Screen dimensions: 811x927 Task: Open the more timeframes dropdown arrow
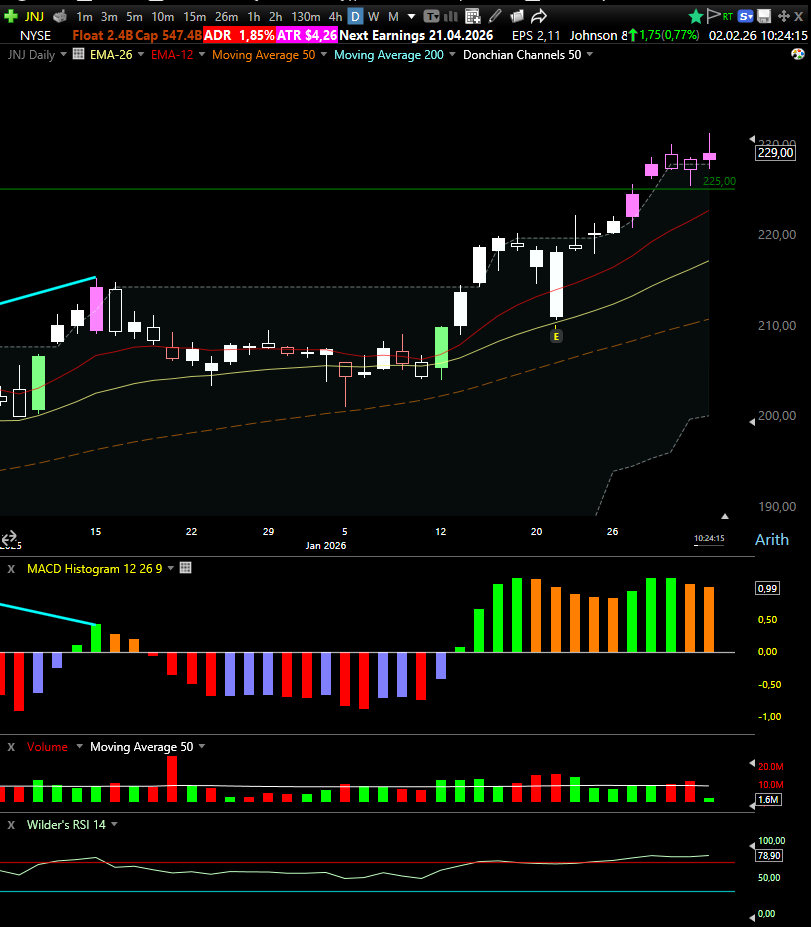click(x=411, y=17)
